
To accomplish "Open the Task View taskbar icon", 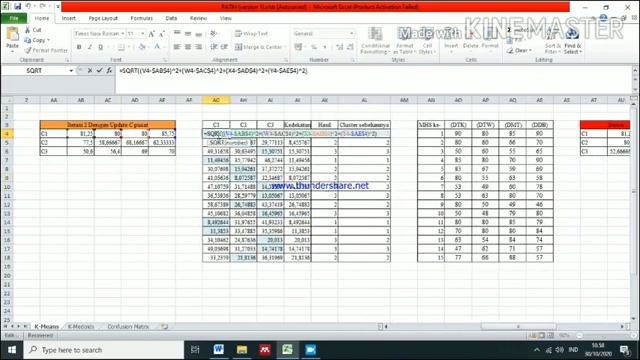I will [195, 350].
